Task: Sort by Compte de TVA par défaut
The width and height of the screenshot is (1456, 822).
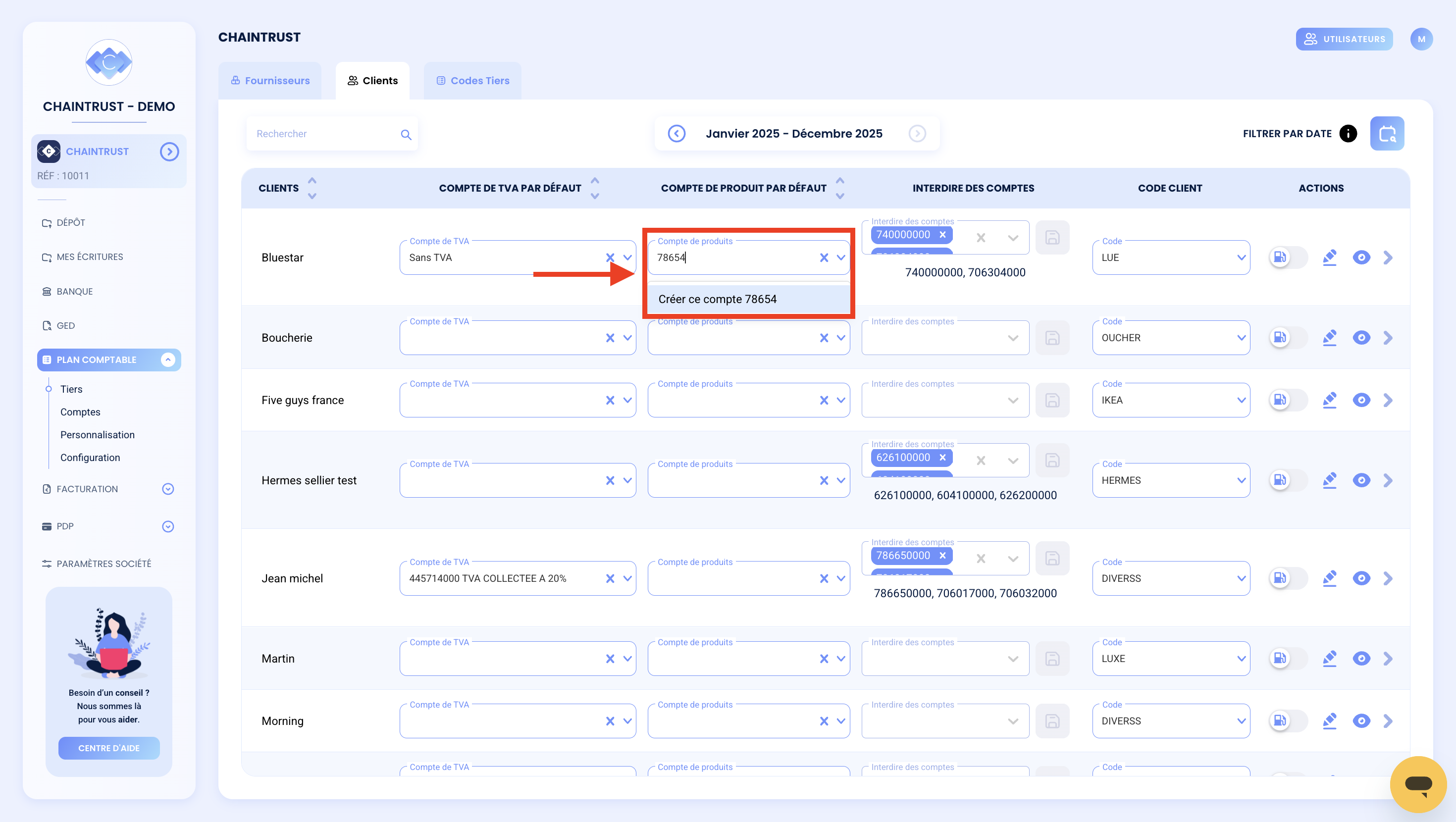Action: tap(594, 188)
